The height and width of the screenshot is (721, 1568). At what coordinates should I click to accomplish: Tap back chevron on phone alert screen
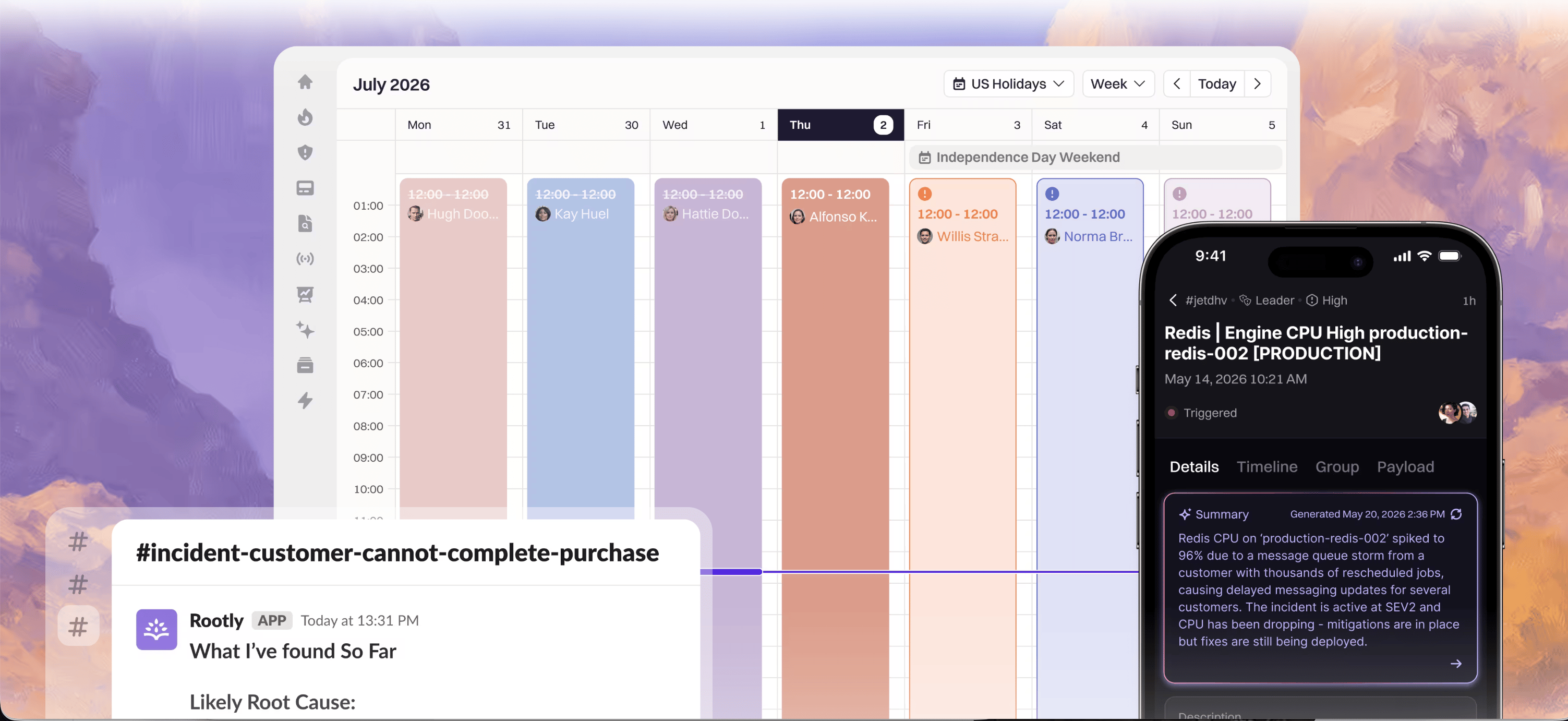[1173, 300]
